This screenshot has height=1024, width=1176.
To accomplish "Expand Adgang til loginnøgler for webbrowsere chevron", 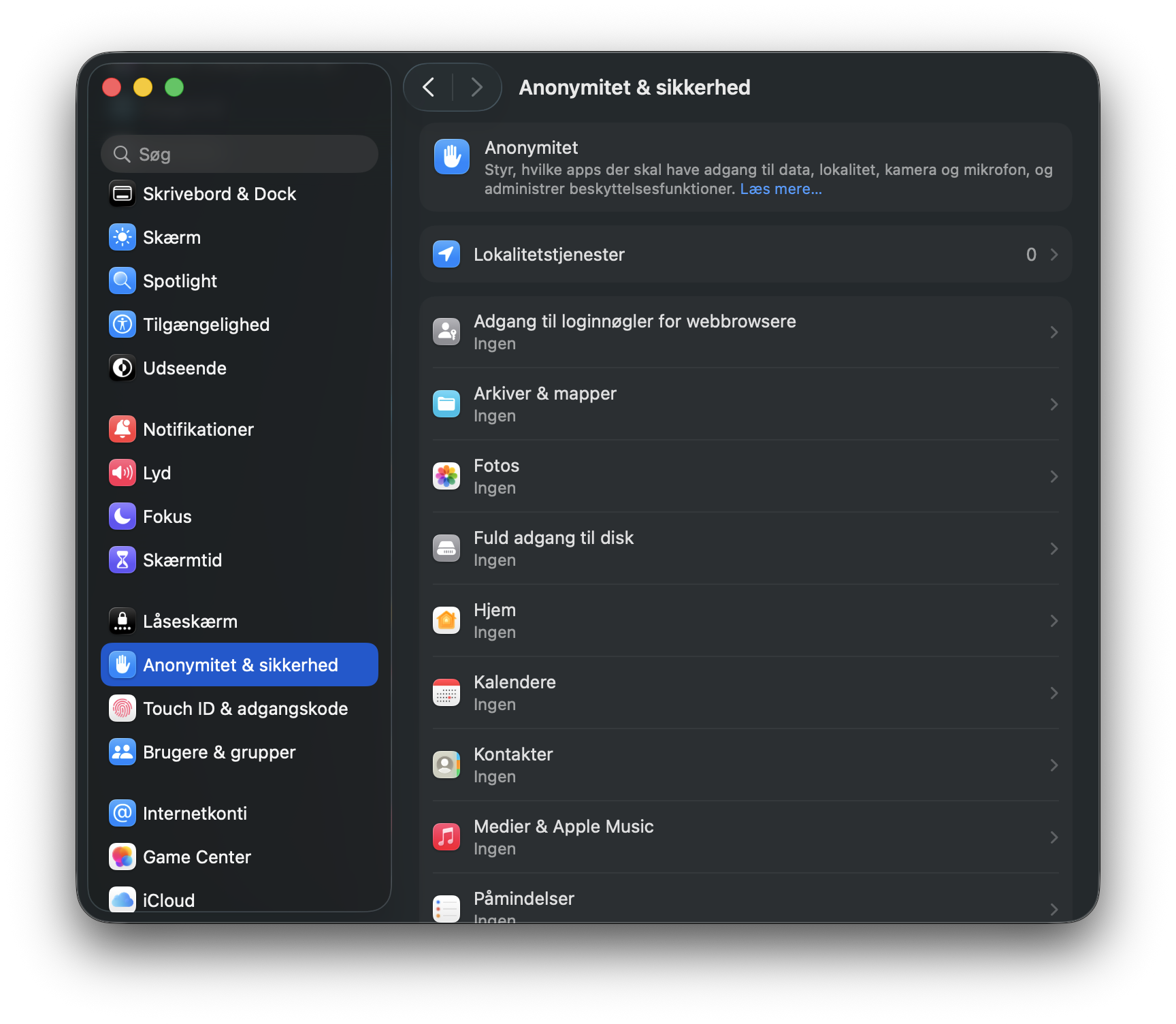I will click(1053, 332).
